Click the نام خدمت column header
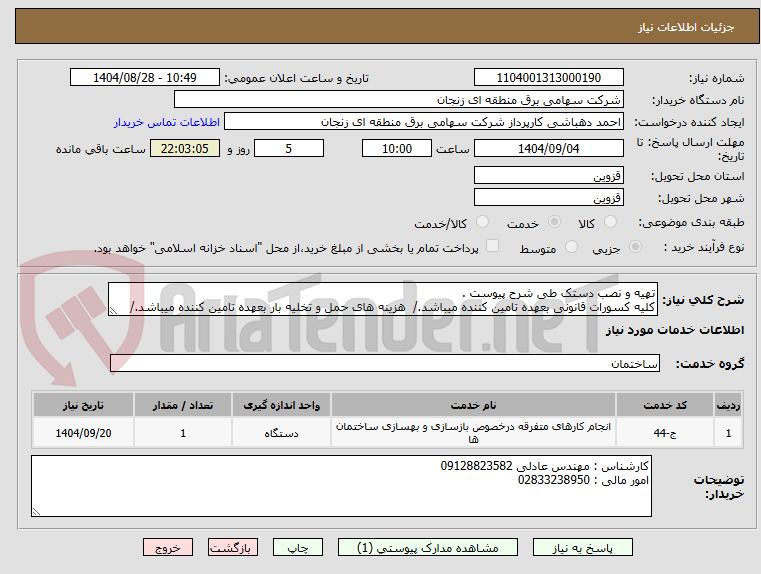 [473, 405]
